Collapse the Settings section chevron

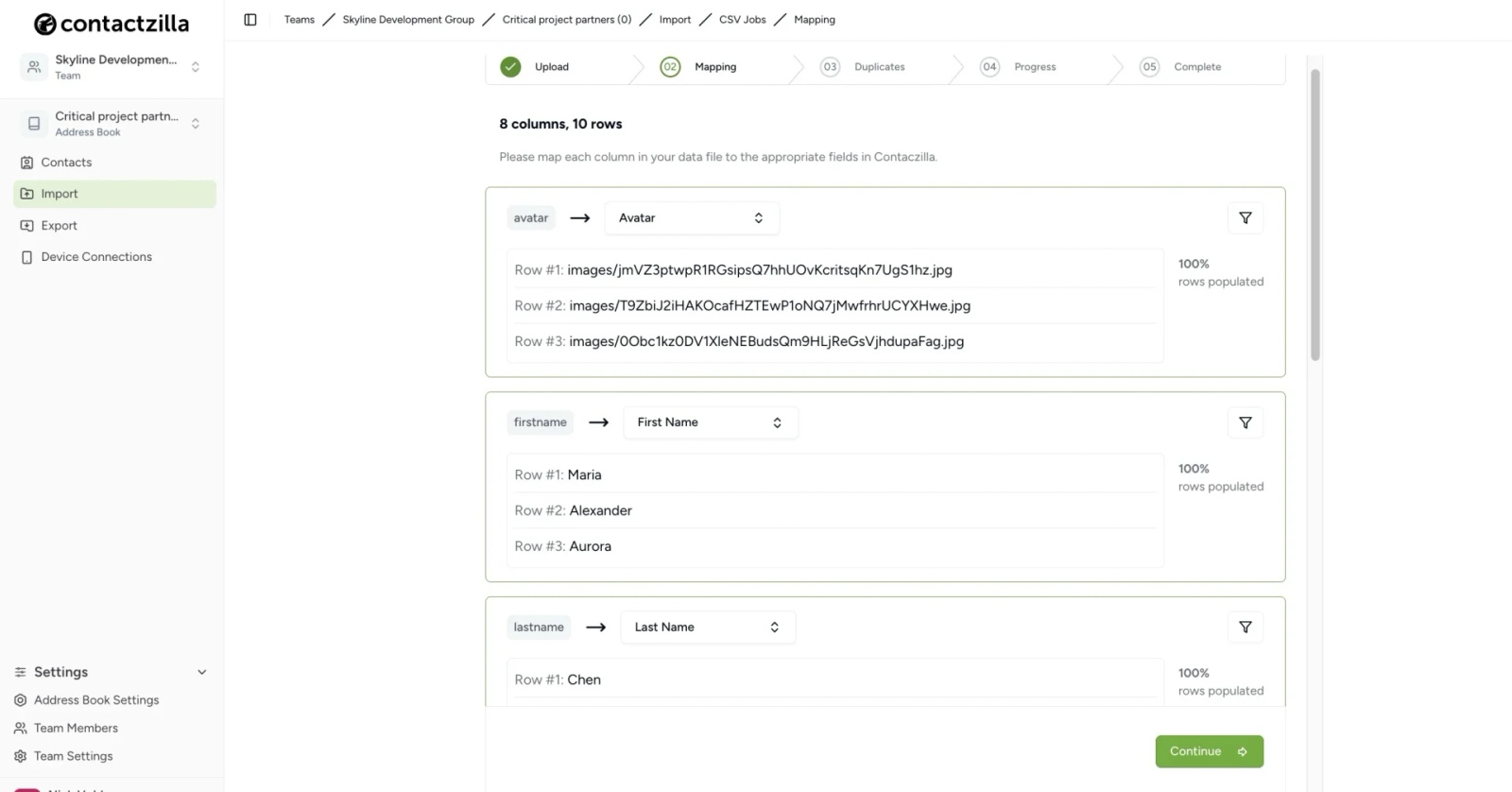(x=201, y=673)
